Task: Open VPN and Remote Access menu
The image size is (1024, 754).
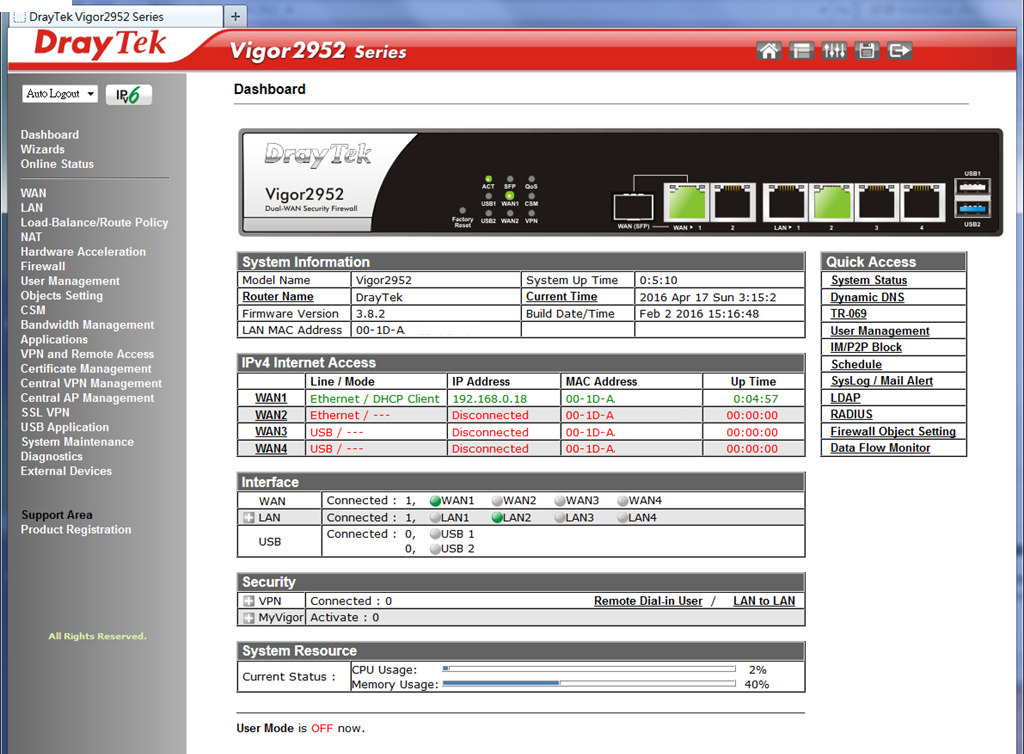Action: click(x=87, y=354)
